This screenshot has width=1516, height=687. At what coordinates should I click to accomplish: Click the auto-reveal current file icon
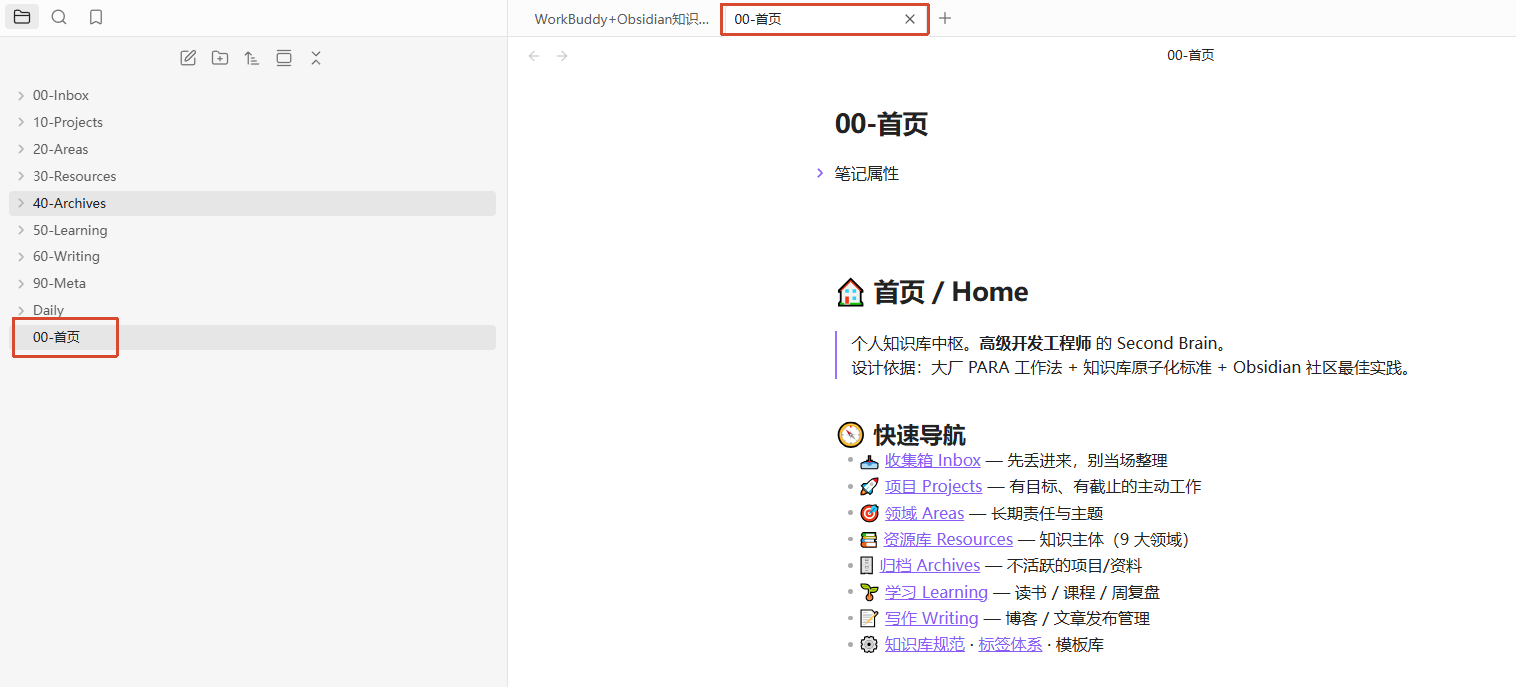284,58
